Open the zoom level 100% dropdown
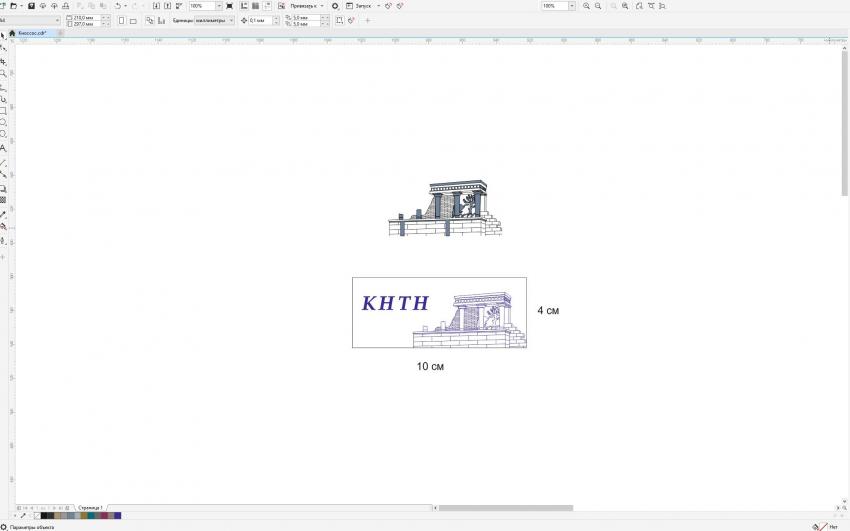 click(x=219, y=6)
